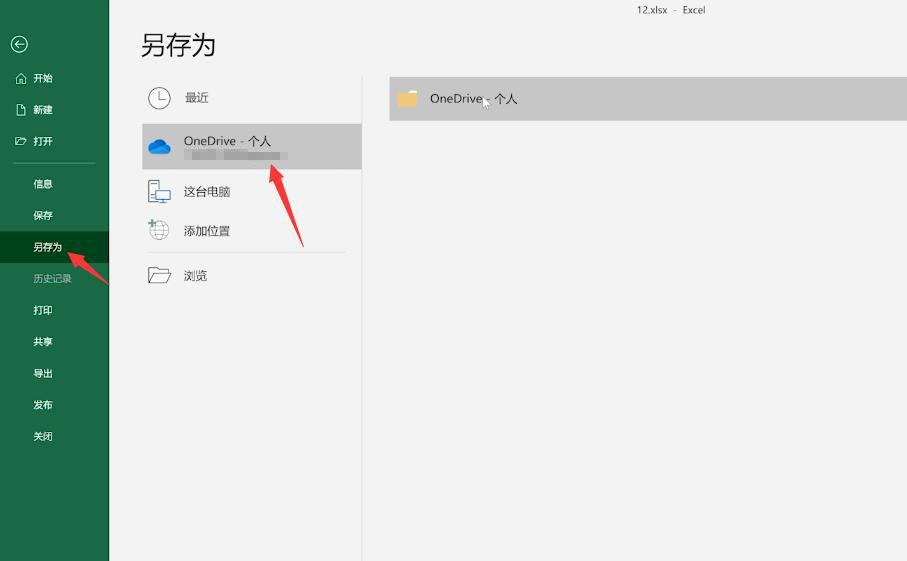Click 关闭 to close the workbook
The image size is (907, 561).
(x=43, y=437)
